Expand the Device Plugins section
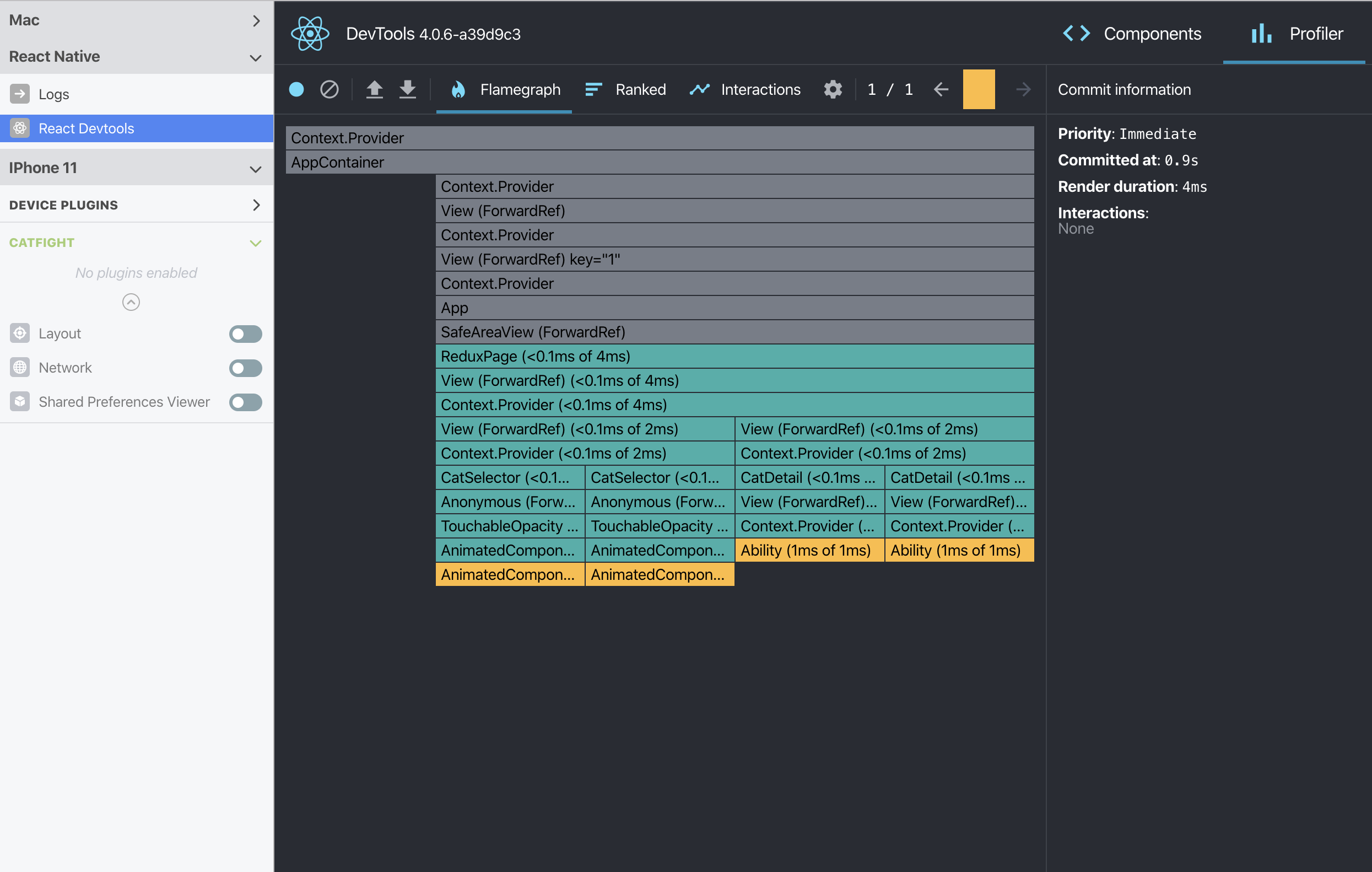The image size is (1372, 872). [x=256, y=205]
